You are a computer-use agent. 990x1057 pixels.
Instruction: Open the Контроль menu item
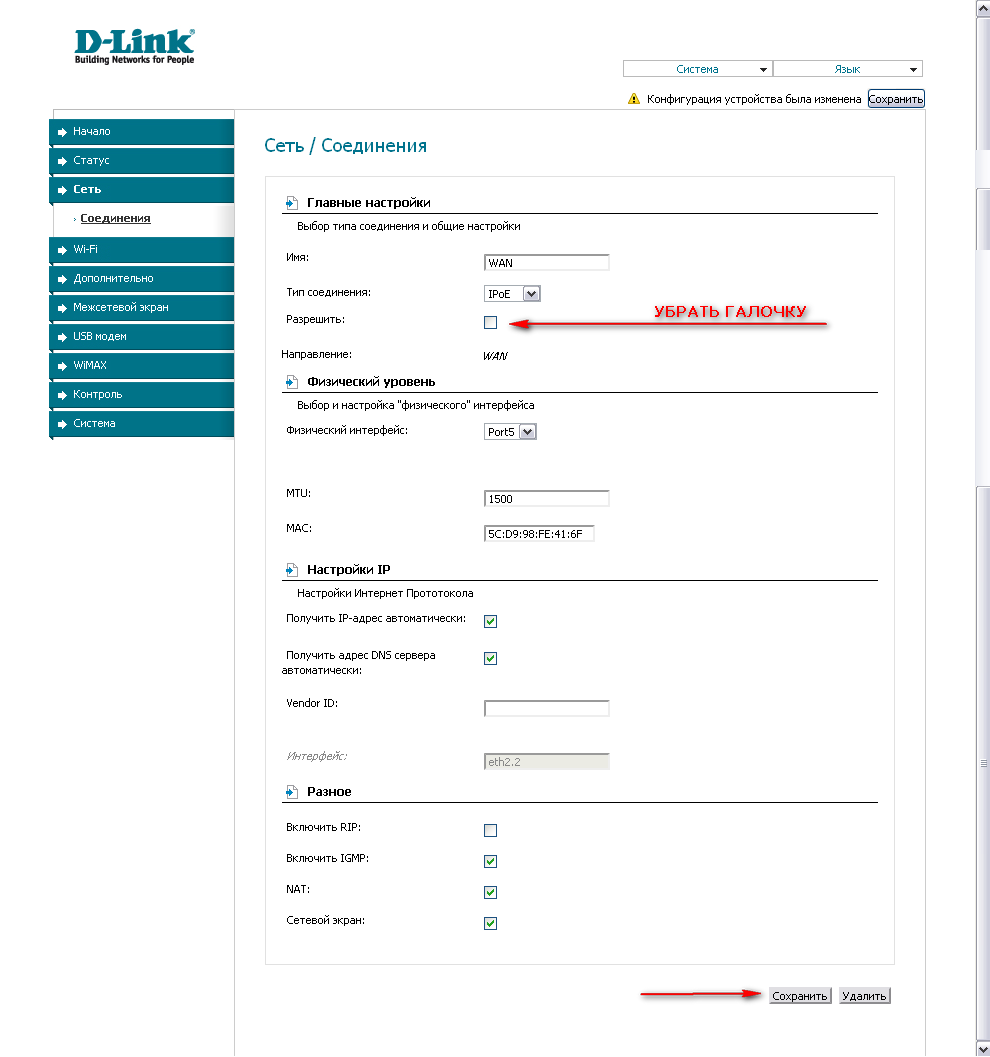pyautogui.click(x=142, y=394)
